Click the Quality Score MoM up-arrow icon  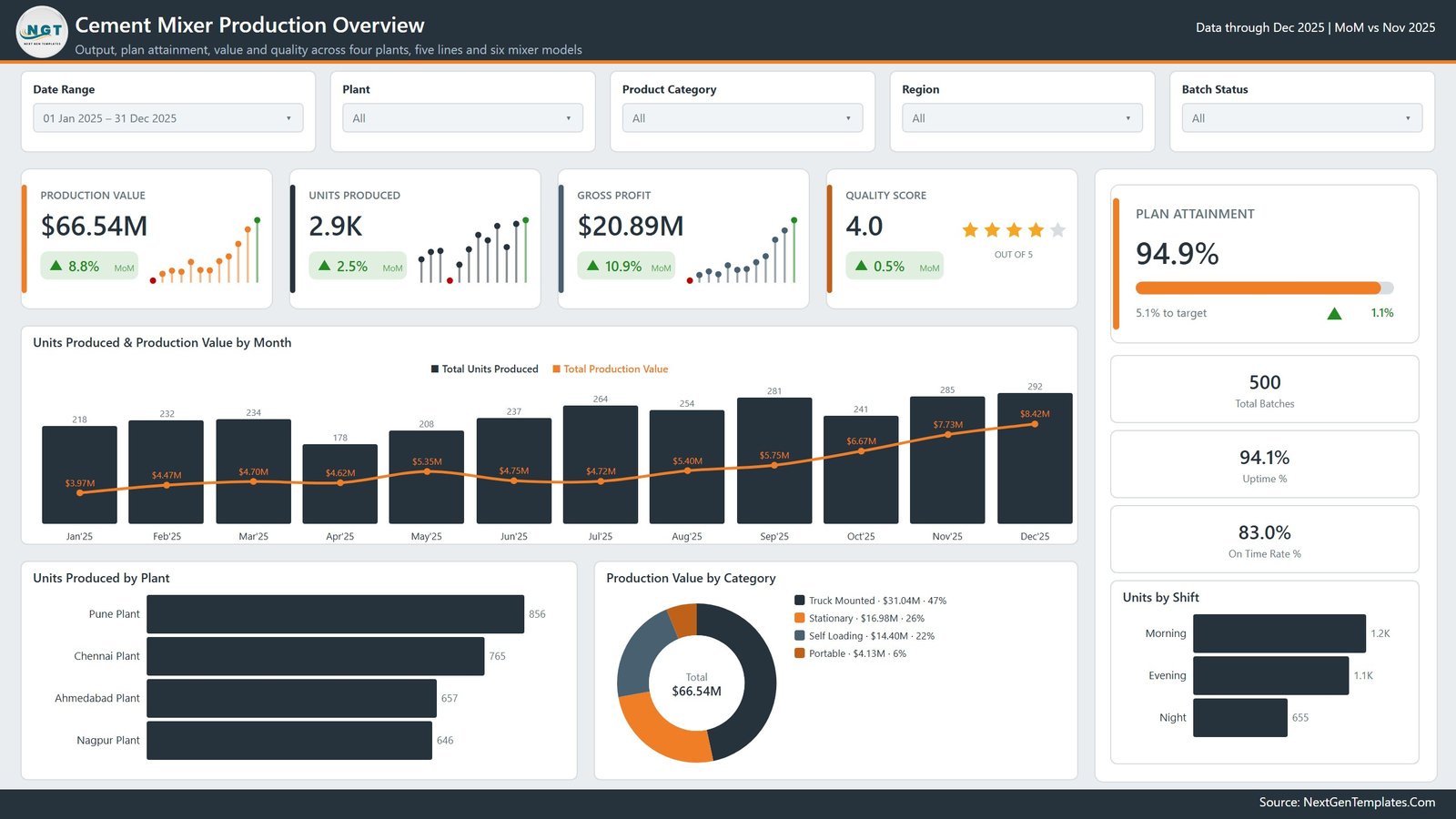coord(862,266)
